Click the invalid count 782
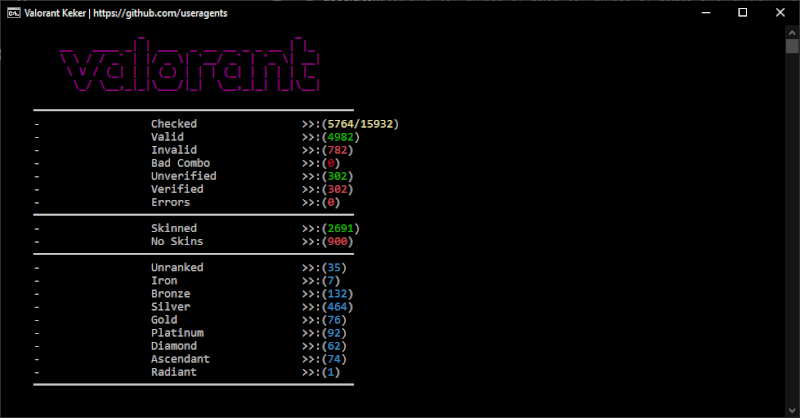Screen dimensions: 800x418 [x=337, y=150]
